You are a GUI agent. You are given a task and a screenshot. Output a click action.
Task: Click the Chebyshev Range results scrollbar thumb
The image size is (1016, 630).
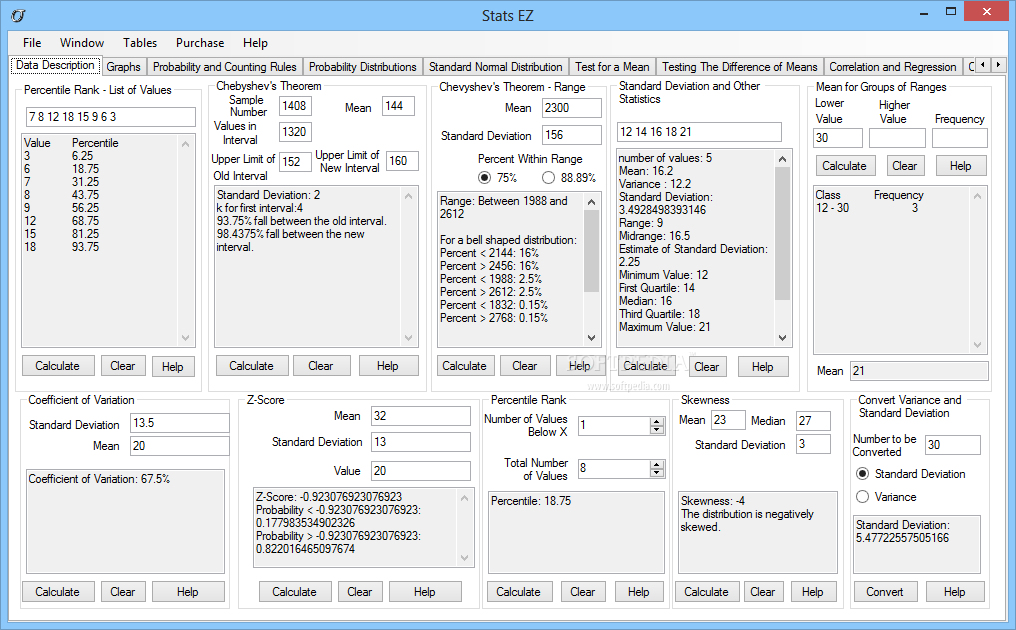point(591,251)
